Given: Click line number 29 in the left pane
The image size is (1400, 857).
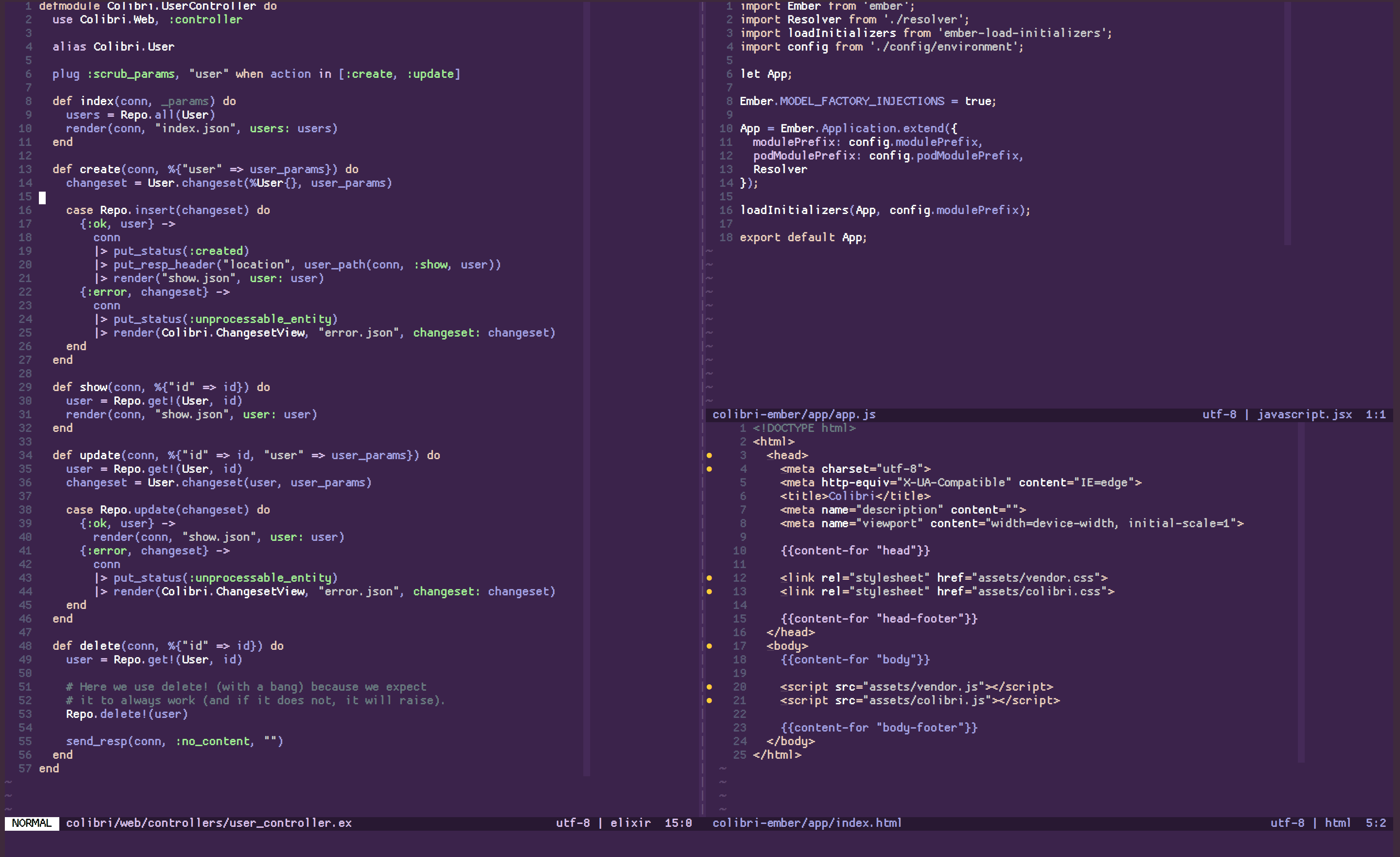Looking at the screenshot, I should (x=25, y=387).
